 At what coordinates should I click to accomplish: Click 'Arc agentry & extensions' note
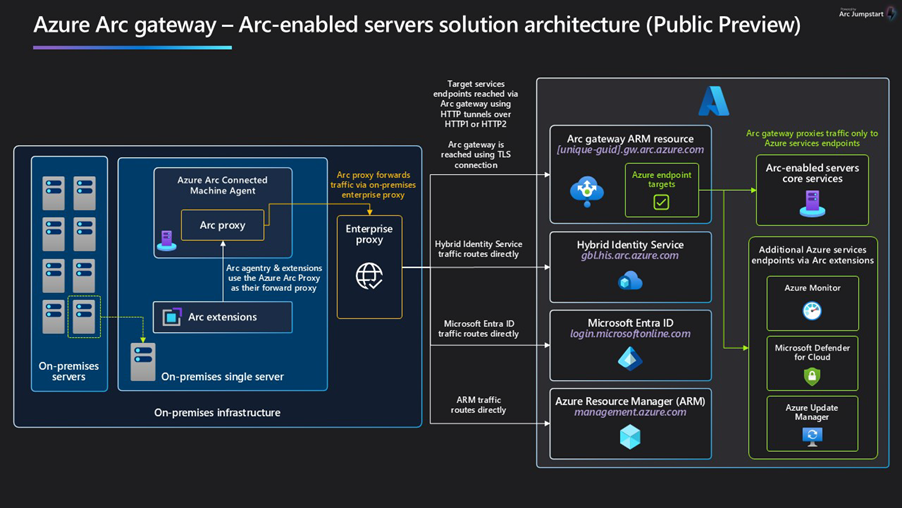274,278
